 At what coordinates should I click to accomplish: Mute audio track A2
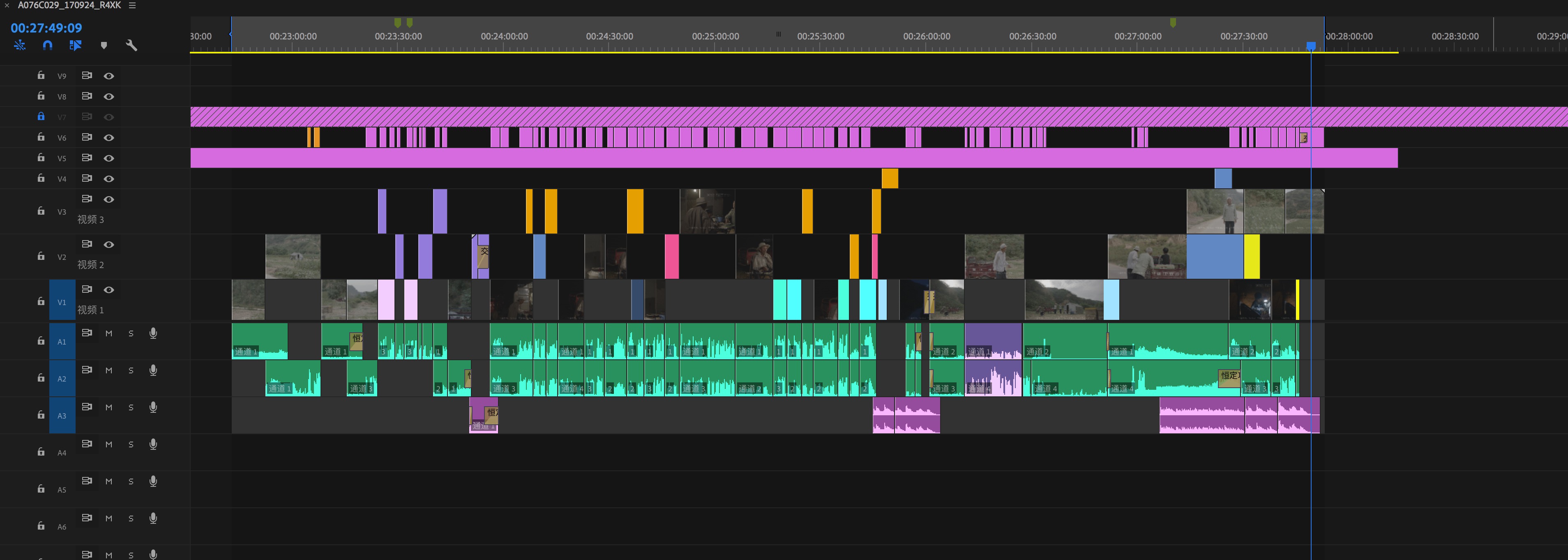pos(109,370)
